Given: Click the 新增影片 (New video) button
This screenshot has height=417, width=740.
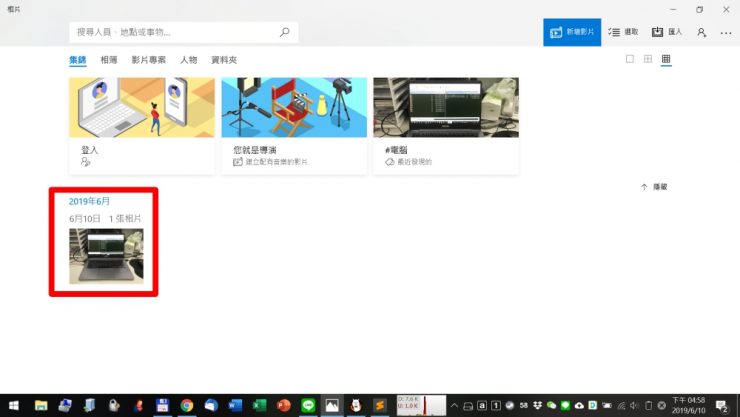Looking at the screenshot, I should [572, 32].
